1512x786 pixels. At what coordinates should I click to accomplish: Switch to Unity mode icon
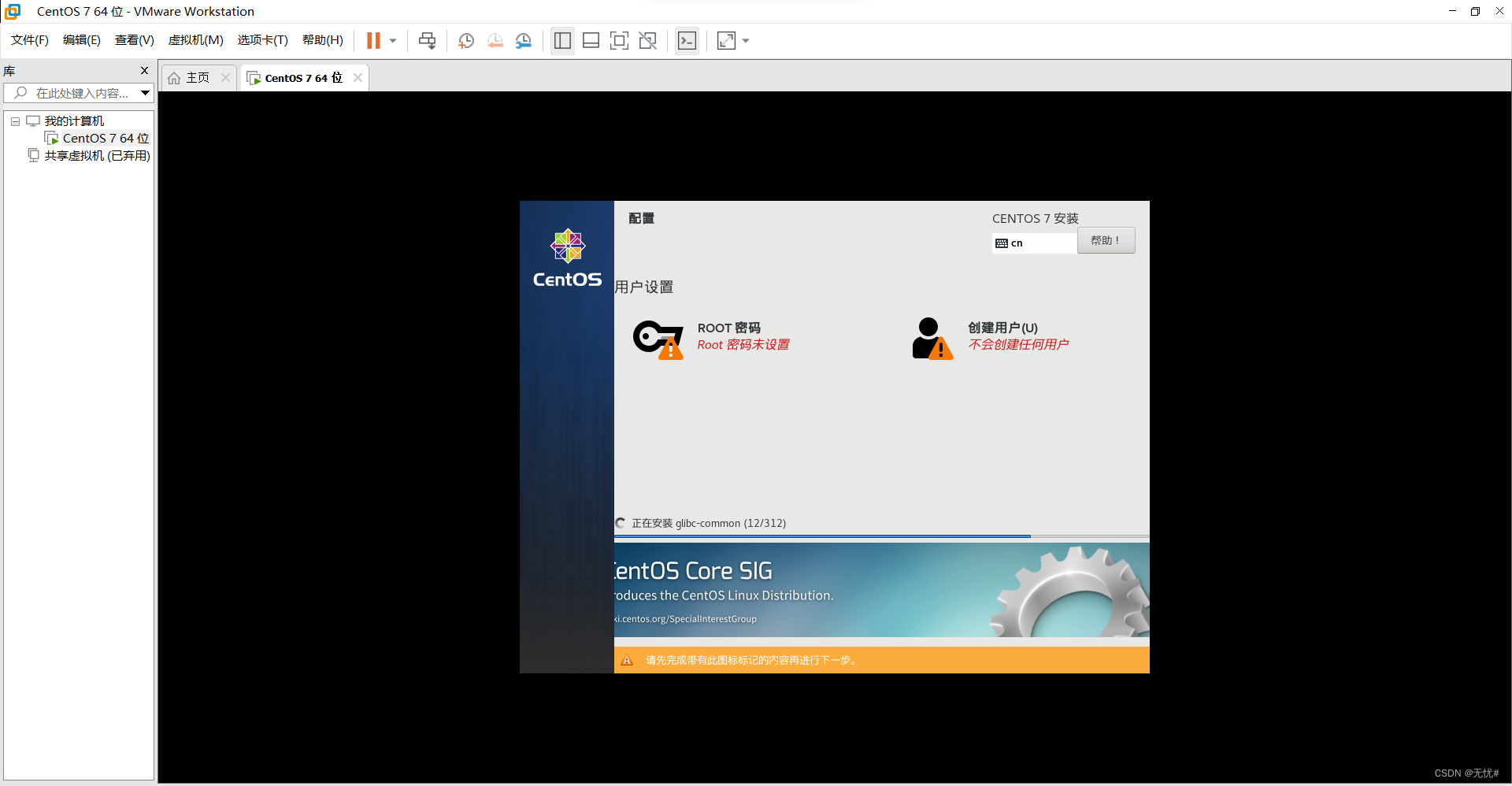[x=647, y=41]
